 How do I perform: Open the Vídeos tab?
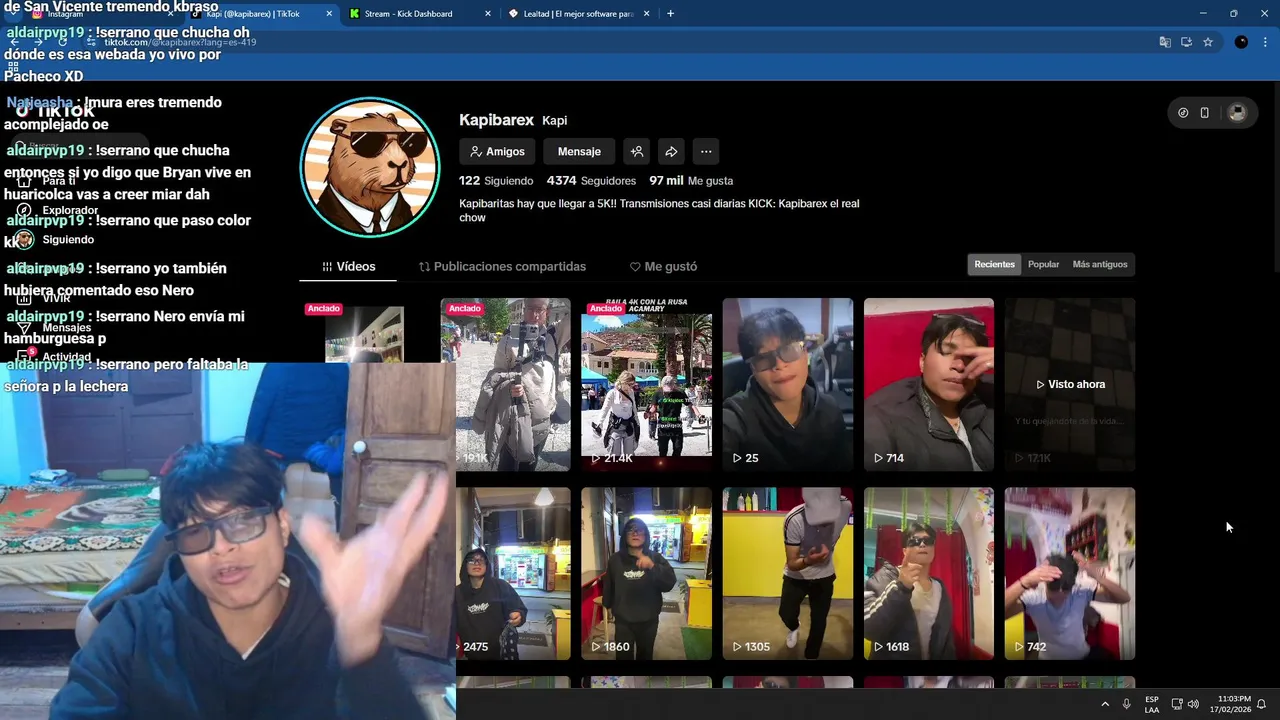(348, 267)
